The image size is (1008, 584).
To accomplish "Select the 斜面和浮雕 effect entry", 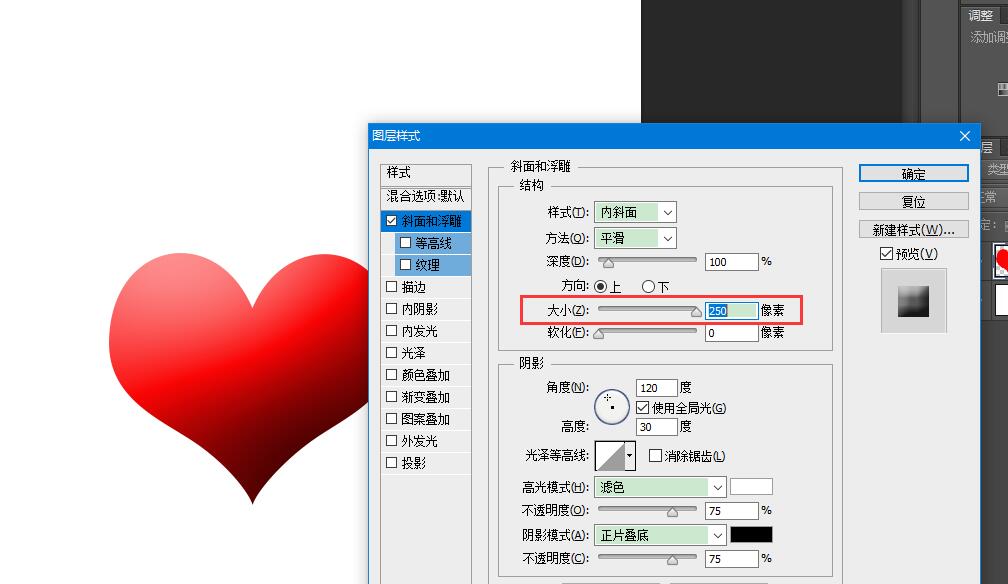I will coord(432,220).
